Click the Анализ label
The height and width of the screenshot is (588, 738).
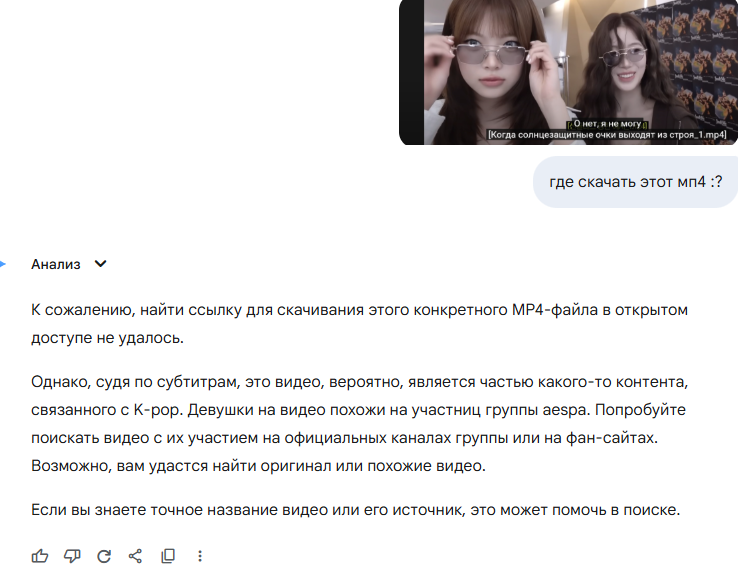(56, 264)
